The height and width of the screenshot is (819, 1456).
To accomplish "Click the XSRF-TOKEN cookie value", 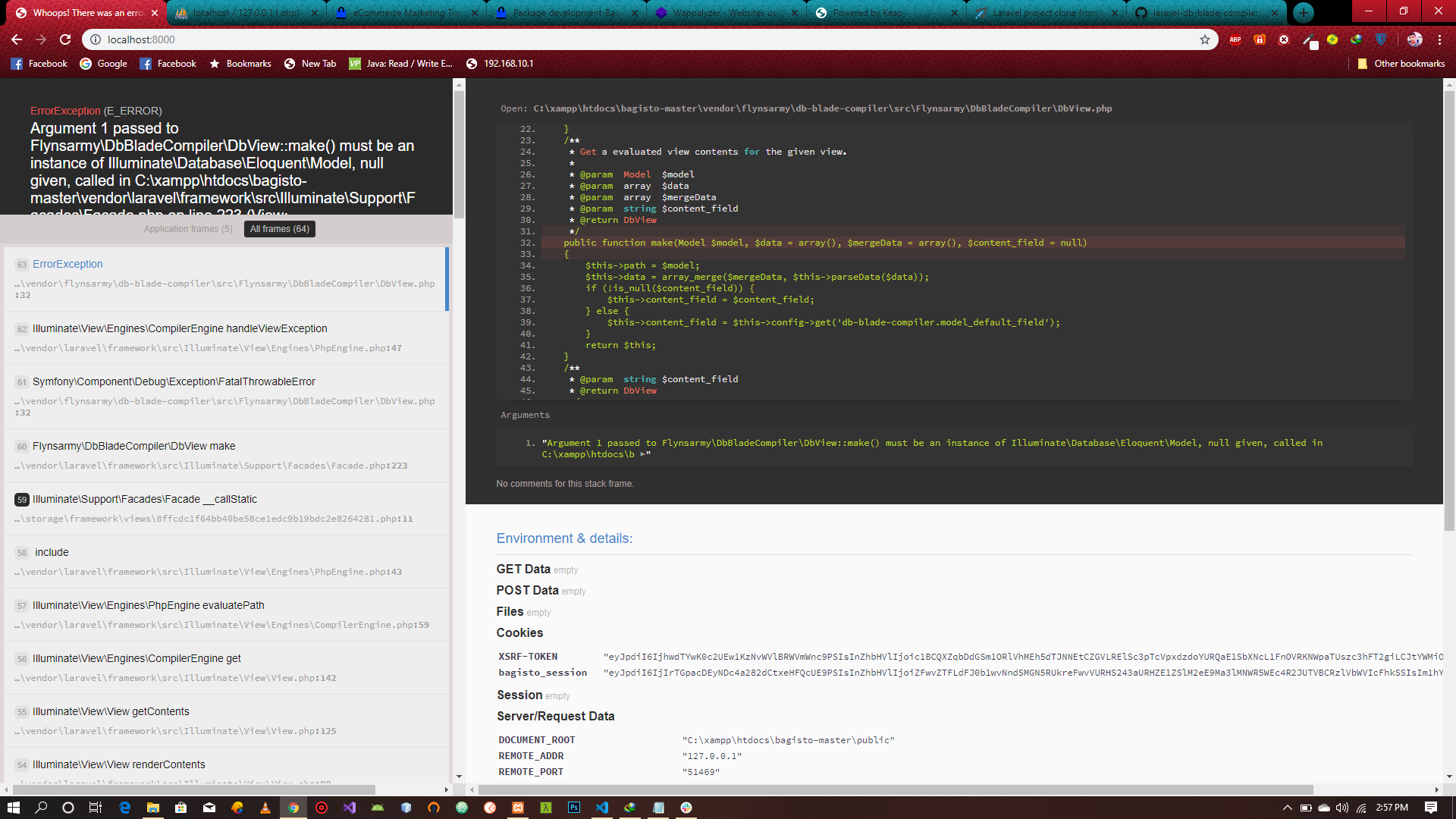I will pos(1023,657).
